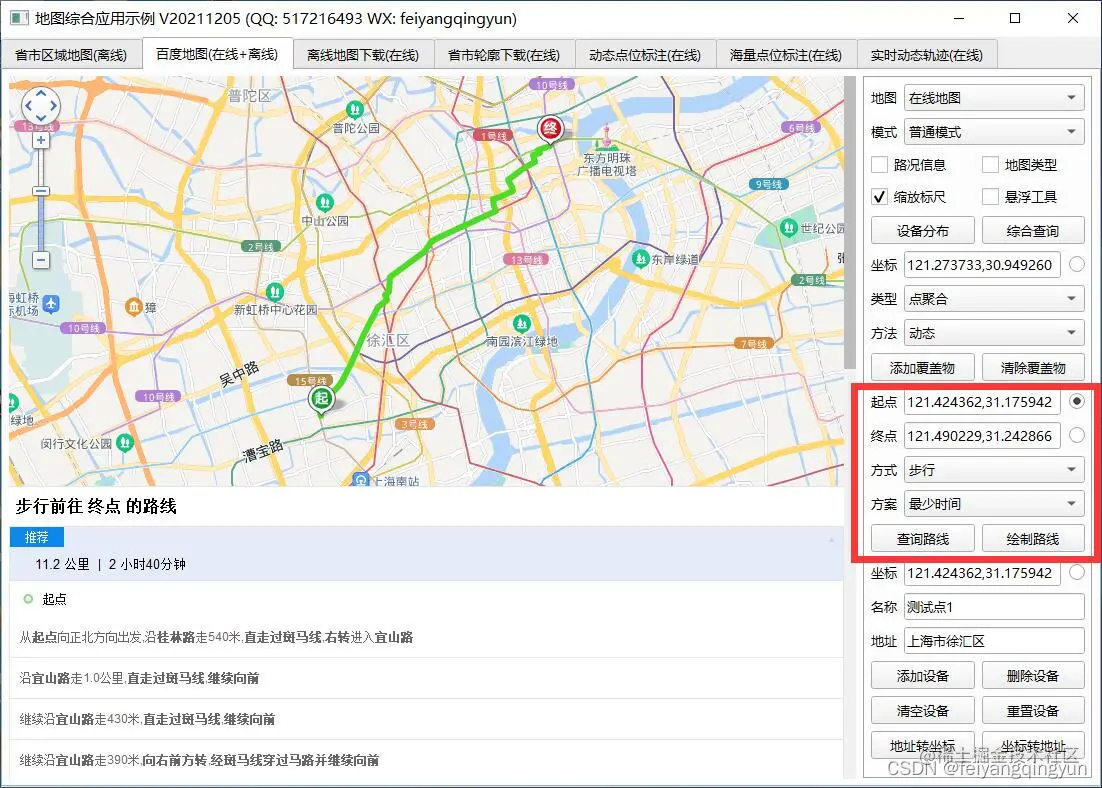Click the 虹桥机场 airport icon

51,304
